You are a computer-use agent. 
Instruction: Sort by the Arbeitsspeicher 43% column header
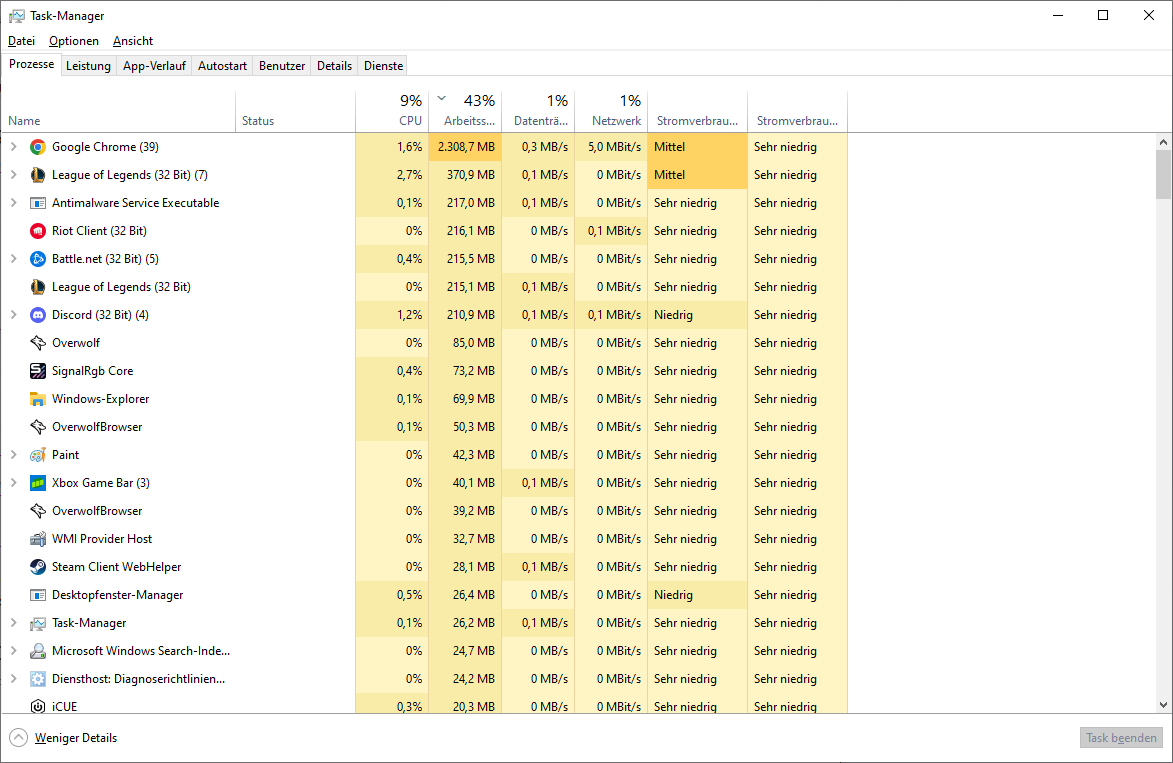pyautogui.click(x=465, y=111)
